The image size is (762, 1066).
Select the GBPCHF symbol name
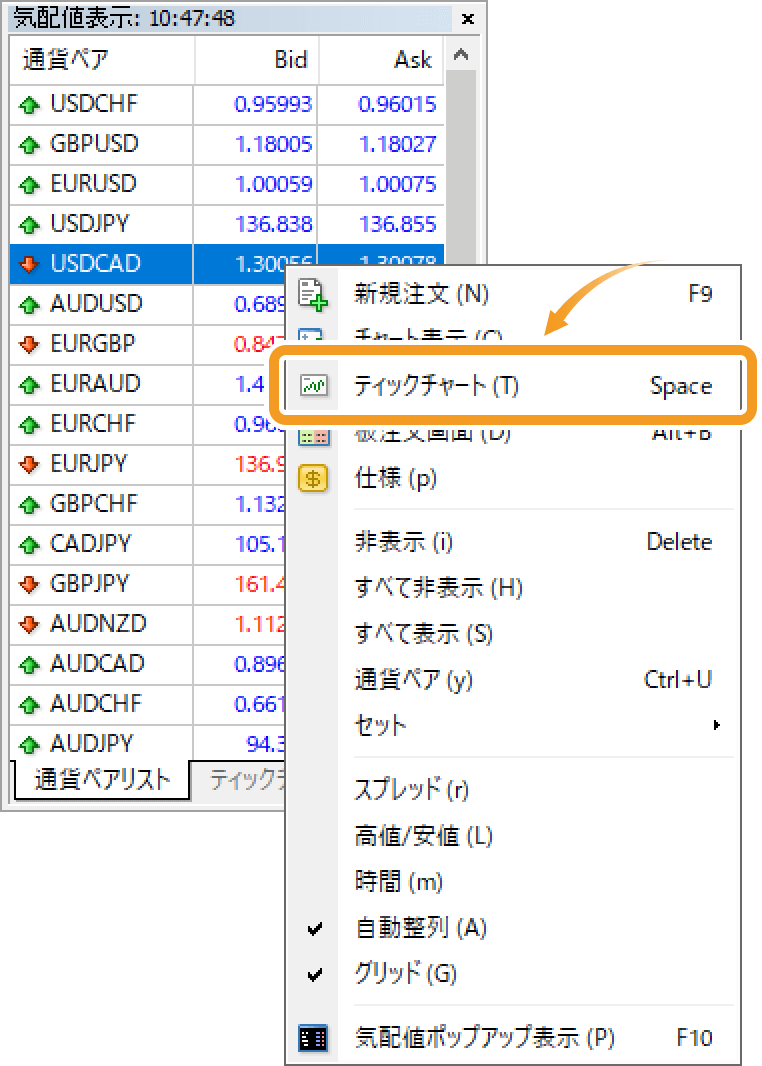tap(94, 504)
